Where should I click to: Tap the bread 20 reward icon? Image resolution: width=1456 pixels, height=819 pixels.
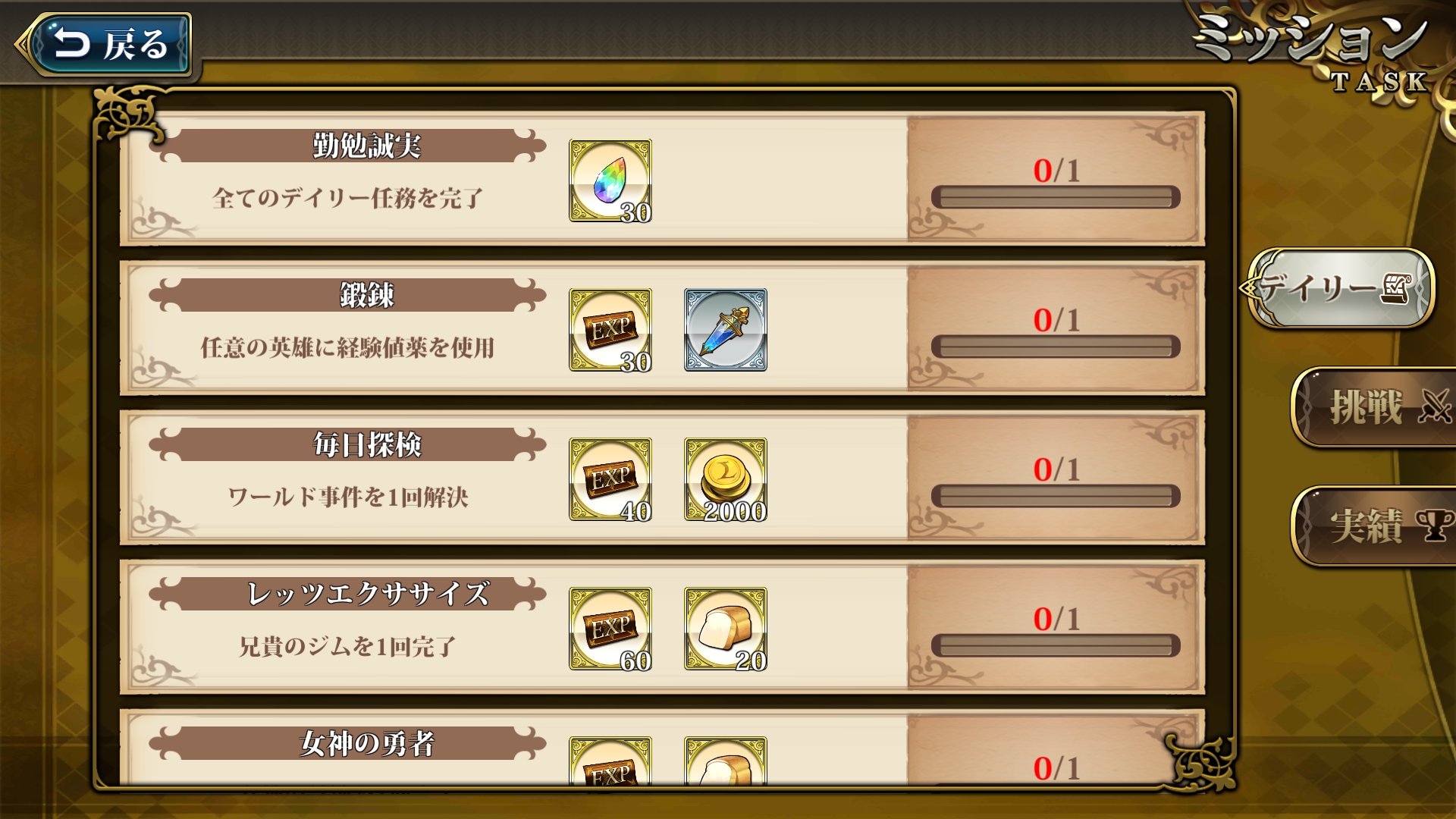click(x=726, y=629)
